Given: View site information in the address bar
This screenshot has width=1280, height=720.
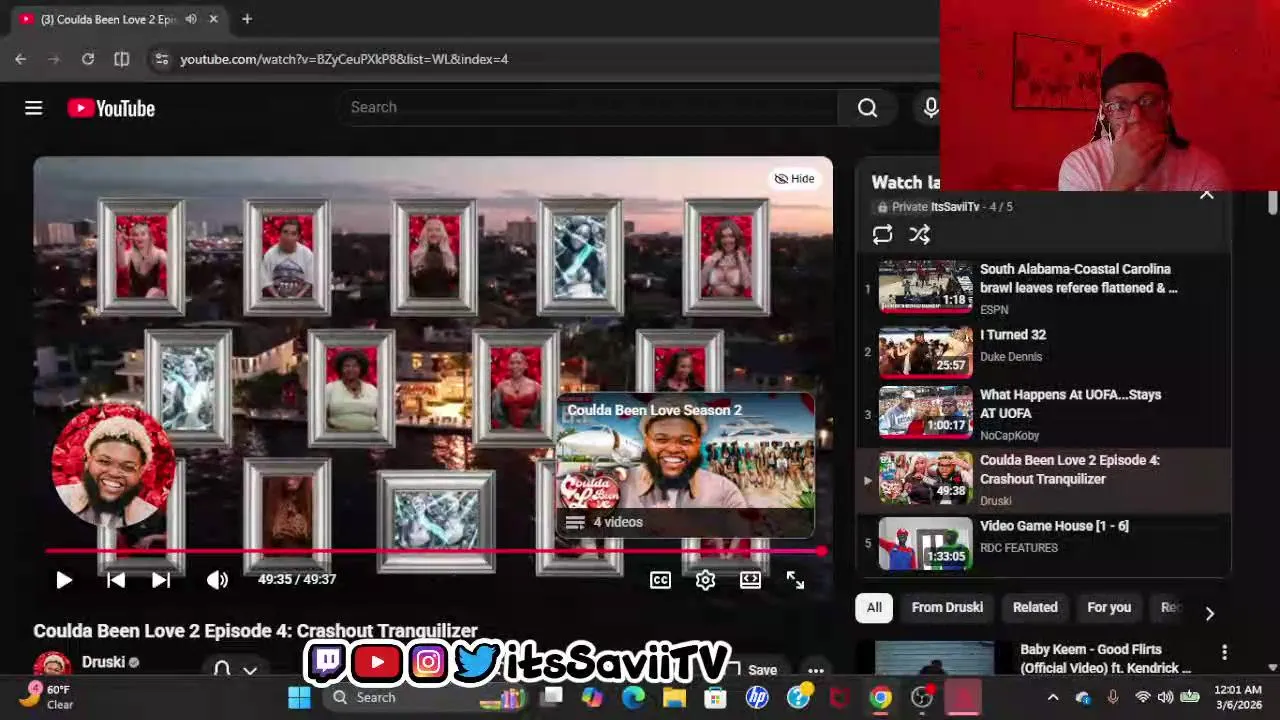Looking at the screenshot, I should click(161, 59).
